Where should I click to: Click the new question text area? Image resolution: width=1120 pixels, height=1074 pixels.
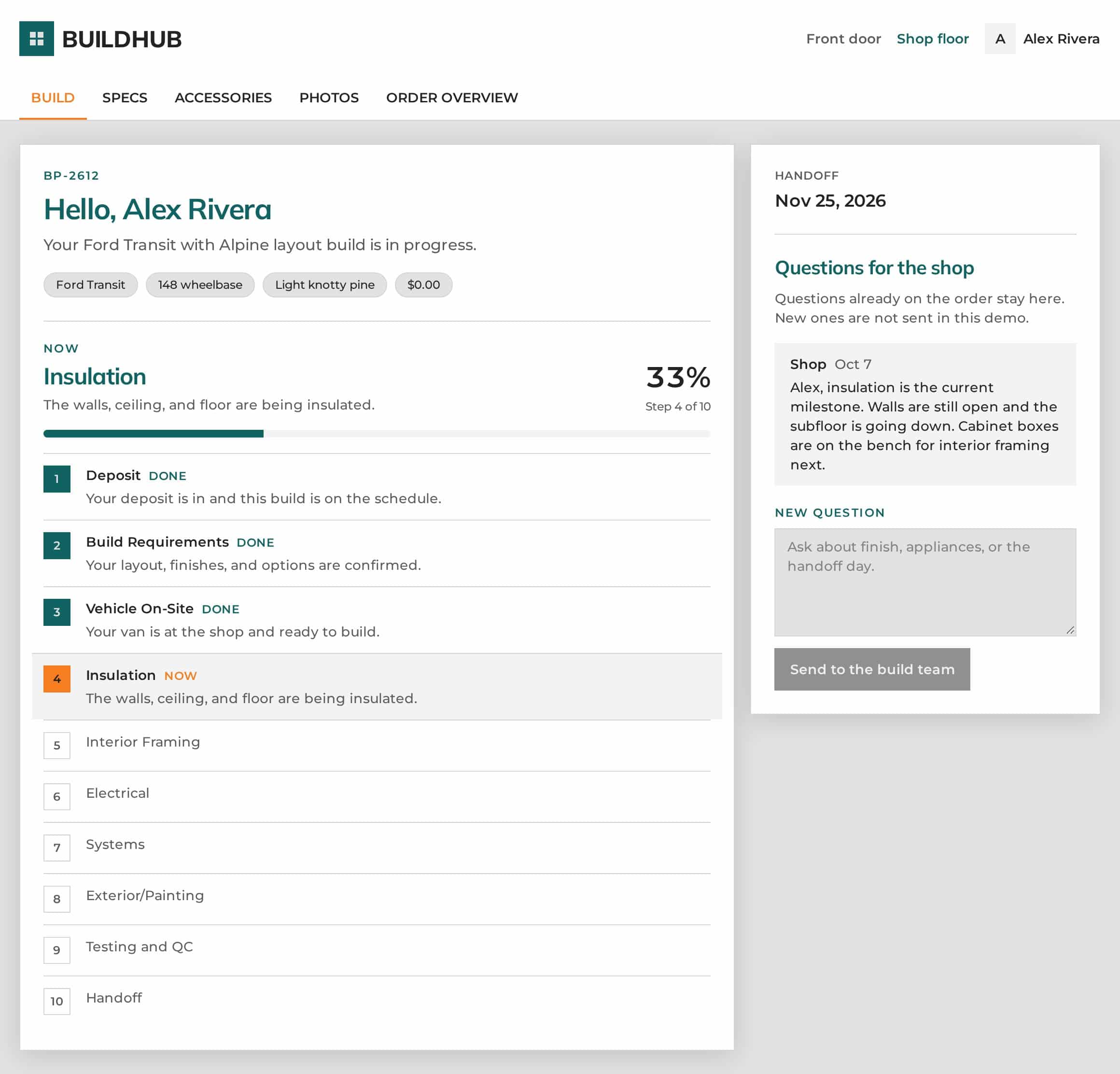pyautogui.click(x=924, y=582)
